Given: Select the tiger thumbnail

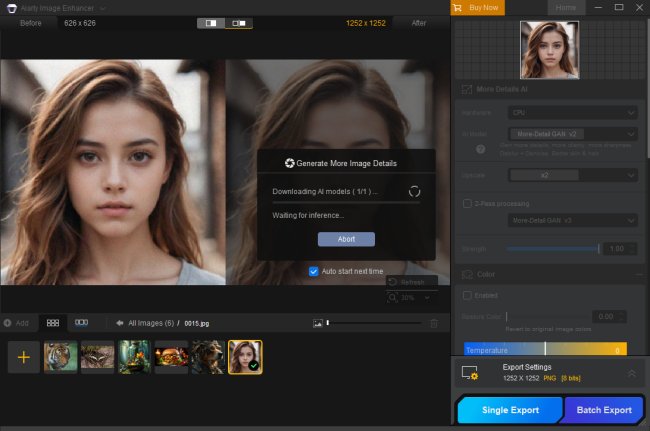Looking at the screenshot, I should click(x=61, y=357).
